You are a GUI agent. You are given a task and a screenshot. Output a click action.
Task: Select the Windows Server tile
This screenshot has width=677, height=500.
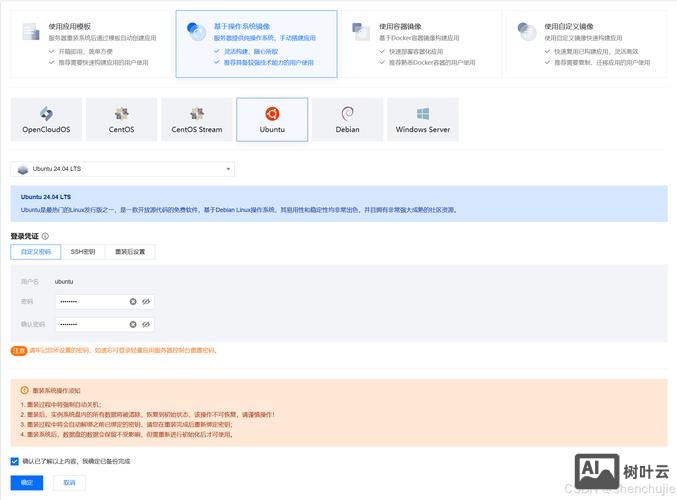coord(423,120)
